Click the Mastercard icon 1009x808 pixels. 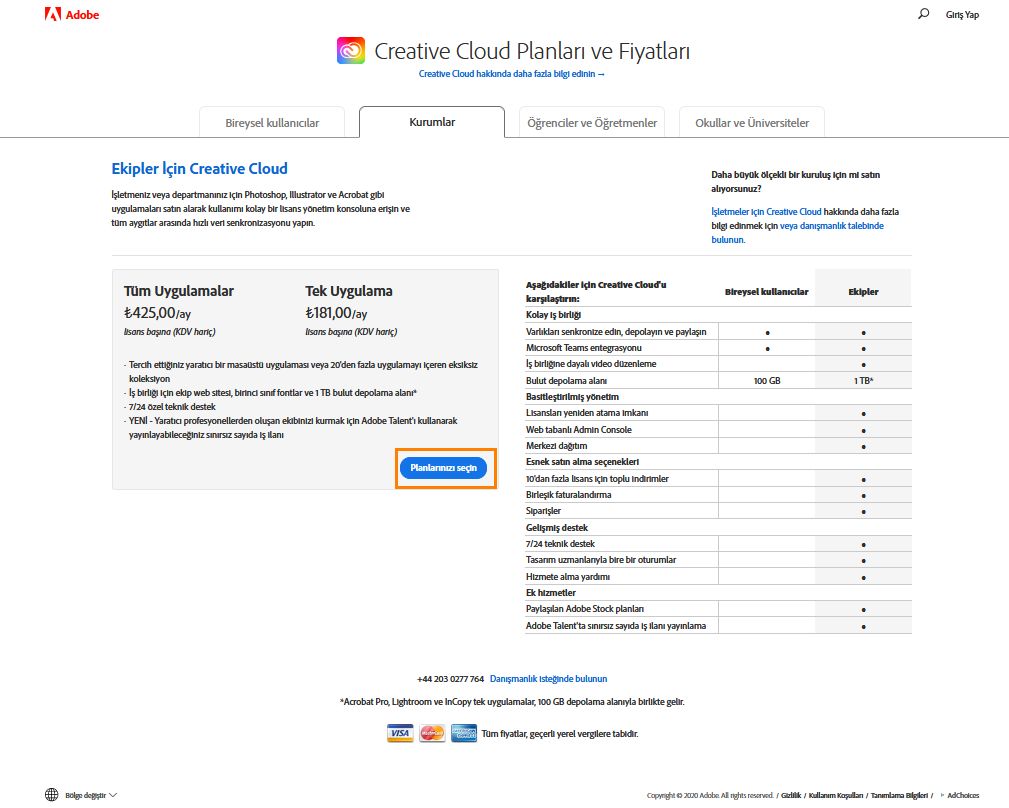[432, 733]
